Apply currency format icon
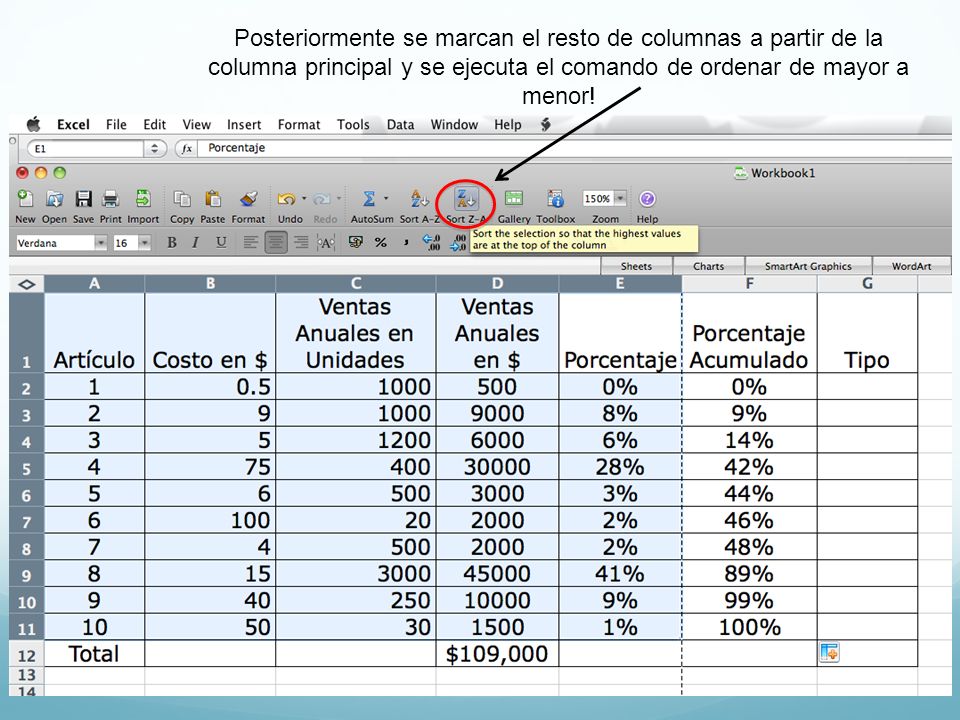Image resolution: width=960 pixels, height=720 pixels. (x=355, y=242)
